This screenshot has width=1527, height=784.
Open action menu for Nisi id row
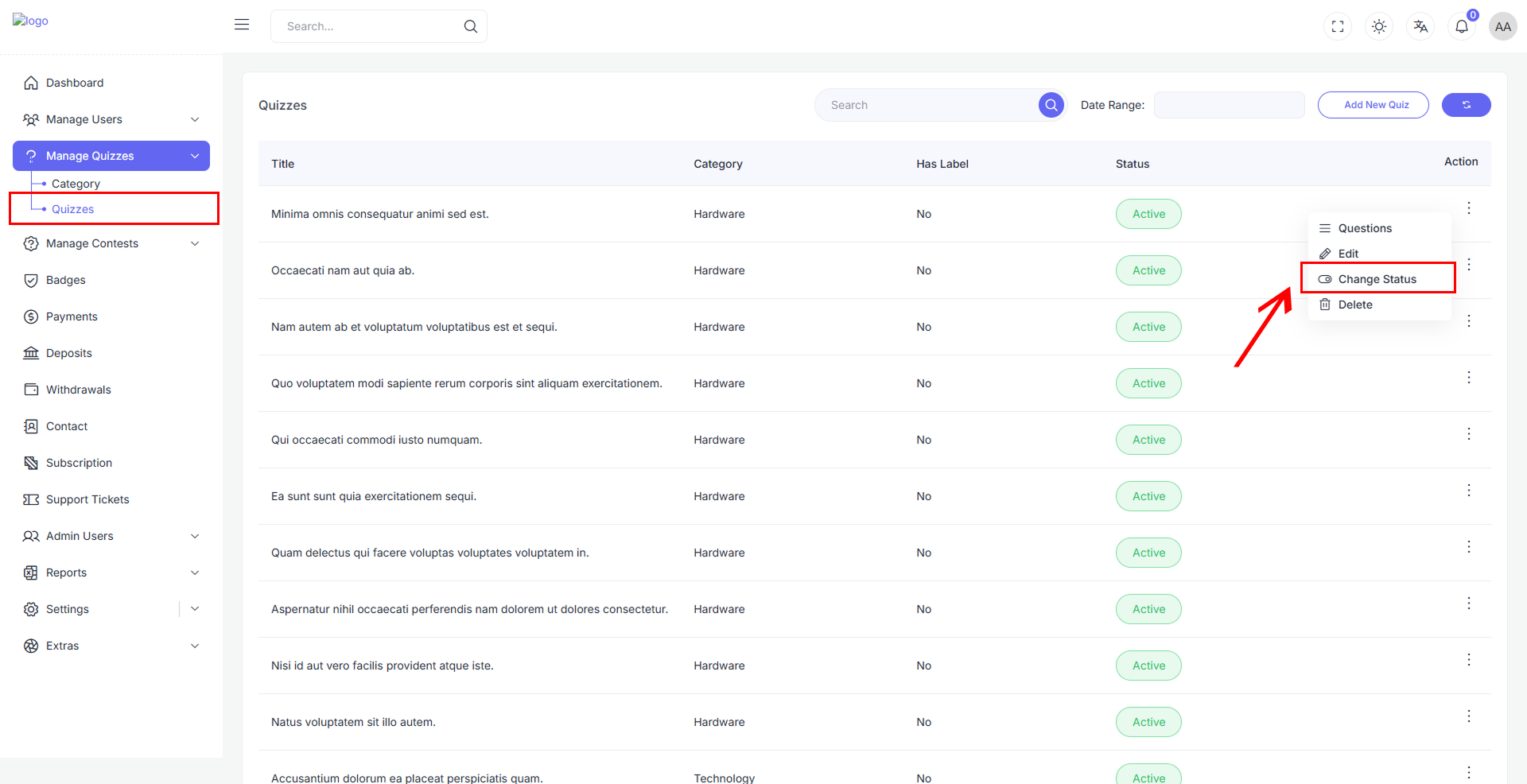(1469, 659)
